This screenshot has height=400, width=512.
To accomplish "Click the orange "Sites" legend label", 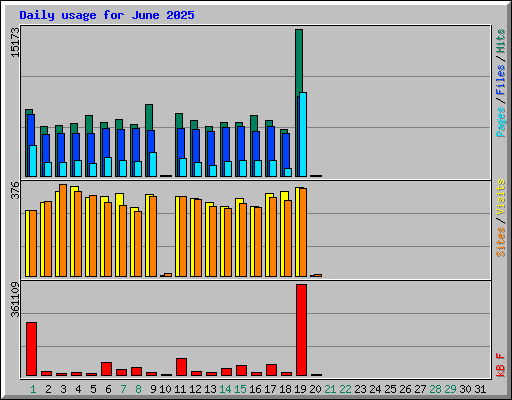I will click(500, 242).
